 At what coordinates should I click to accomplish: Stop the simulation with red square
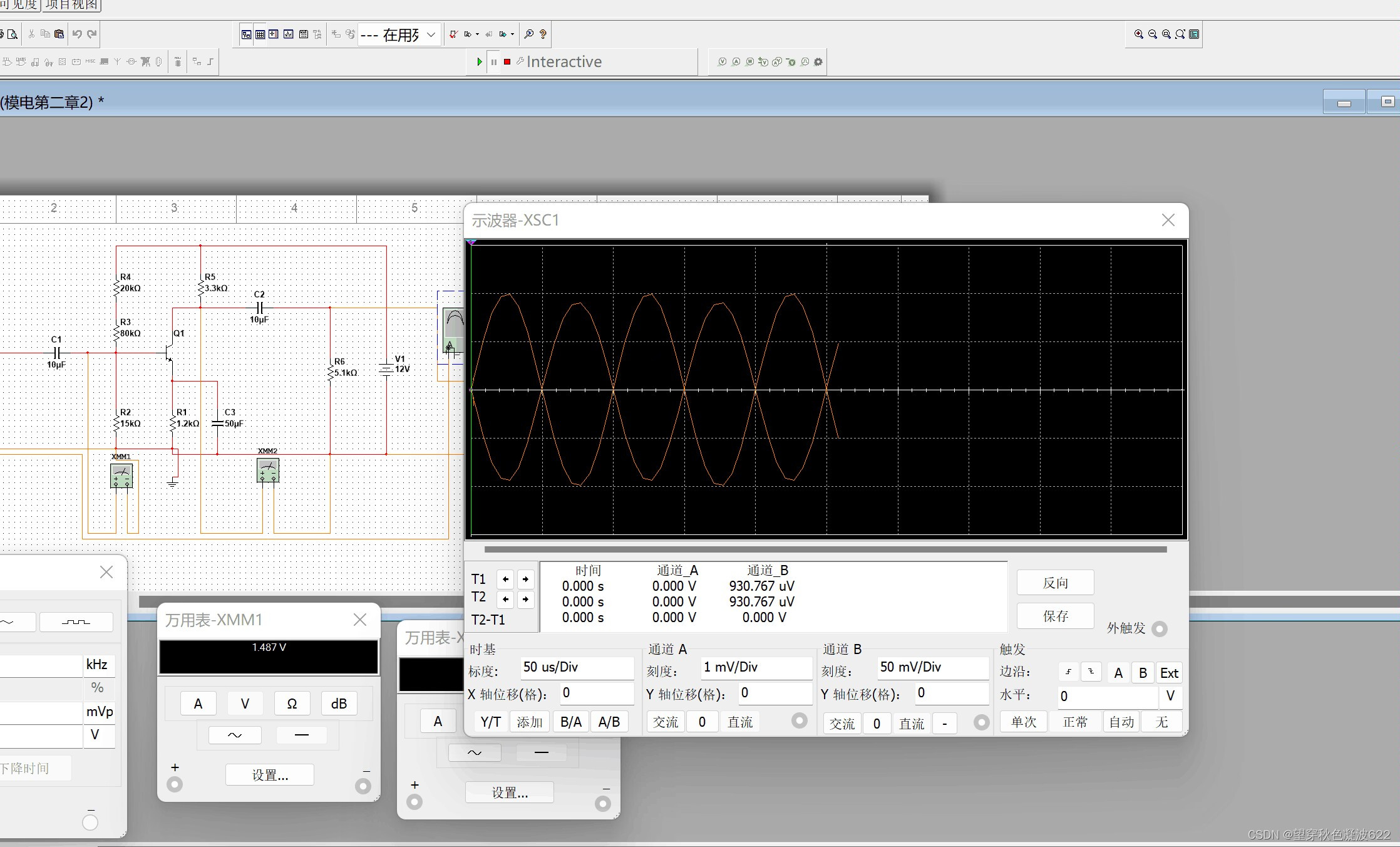pos(507,62)
